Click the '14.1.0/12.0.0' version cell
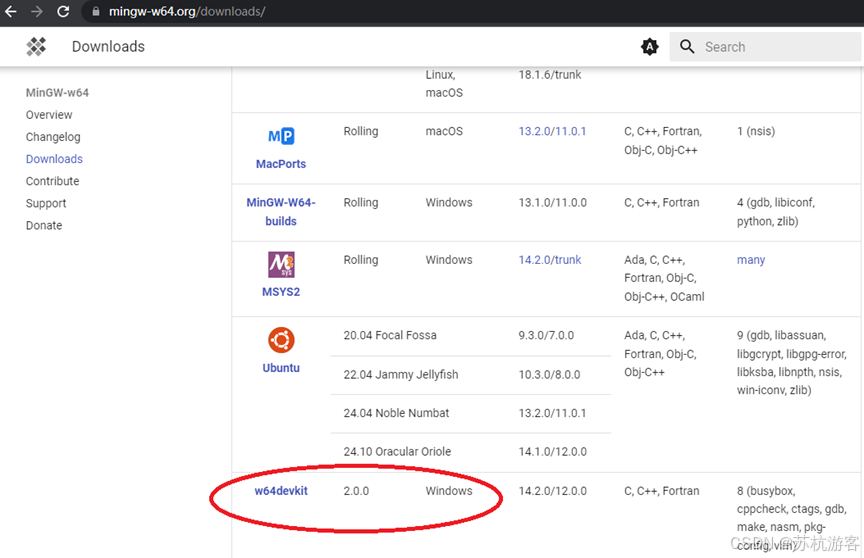The width and height of the screenshot is (864, 558). [x=553, y=451]
